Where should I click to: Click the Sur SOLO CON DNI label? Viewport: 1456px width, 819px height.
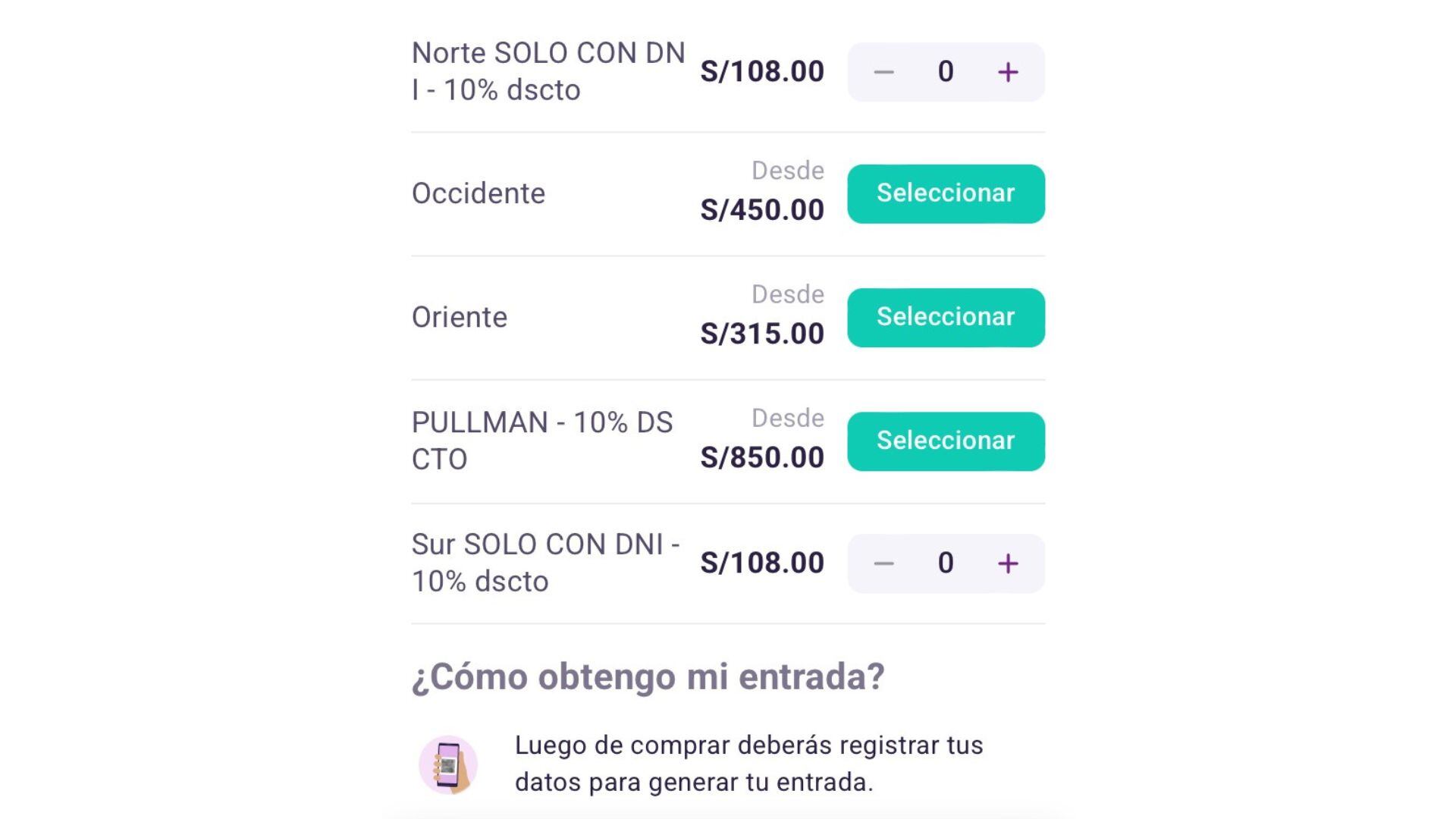544,563
